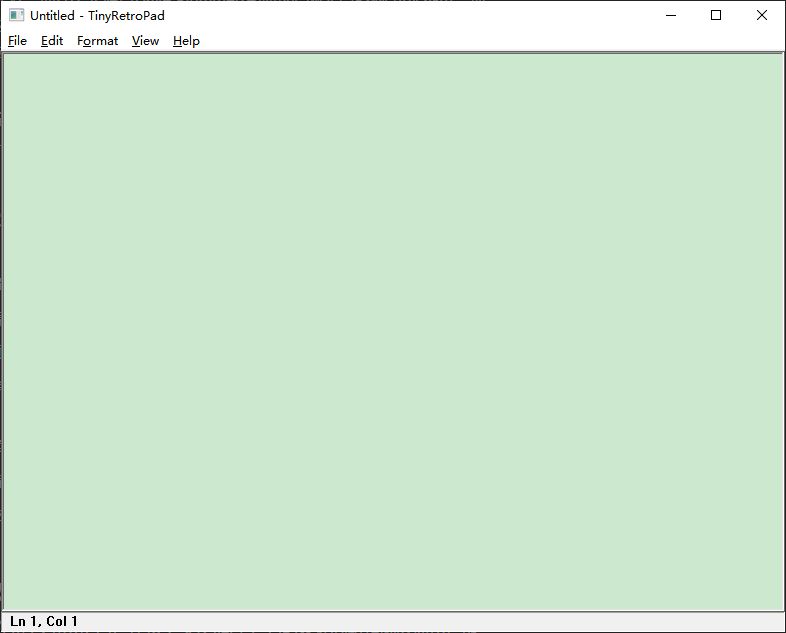Click the 'Untitled - TinyRetroPad' window title
The height and width of the screenshot is (633, 786).
(97, 16)
